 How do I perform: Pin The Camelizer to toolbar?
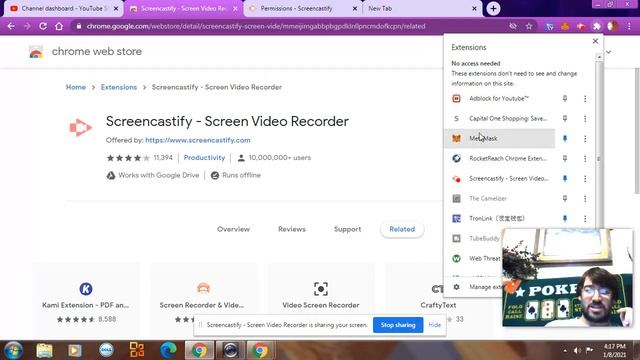click(565, 198)
